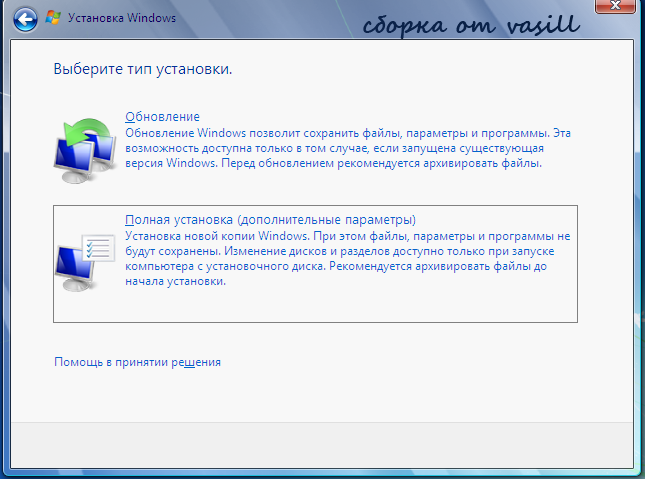Screen dimensions: 645x479
Task: Click the description starting Установка новой копии Windows
Action: click(x=348, y=258)
